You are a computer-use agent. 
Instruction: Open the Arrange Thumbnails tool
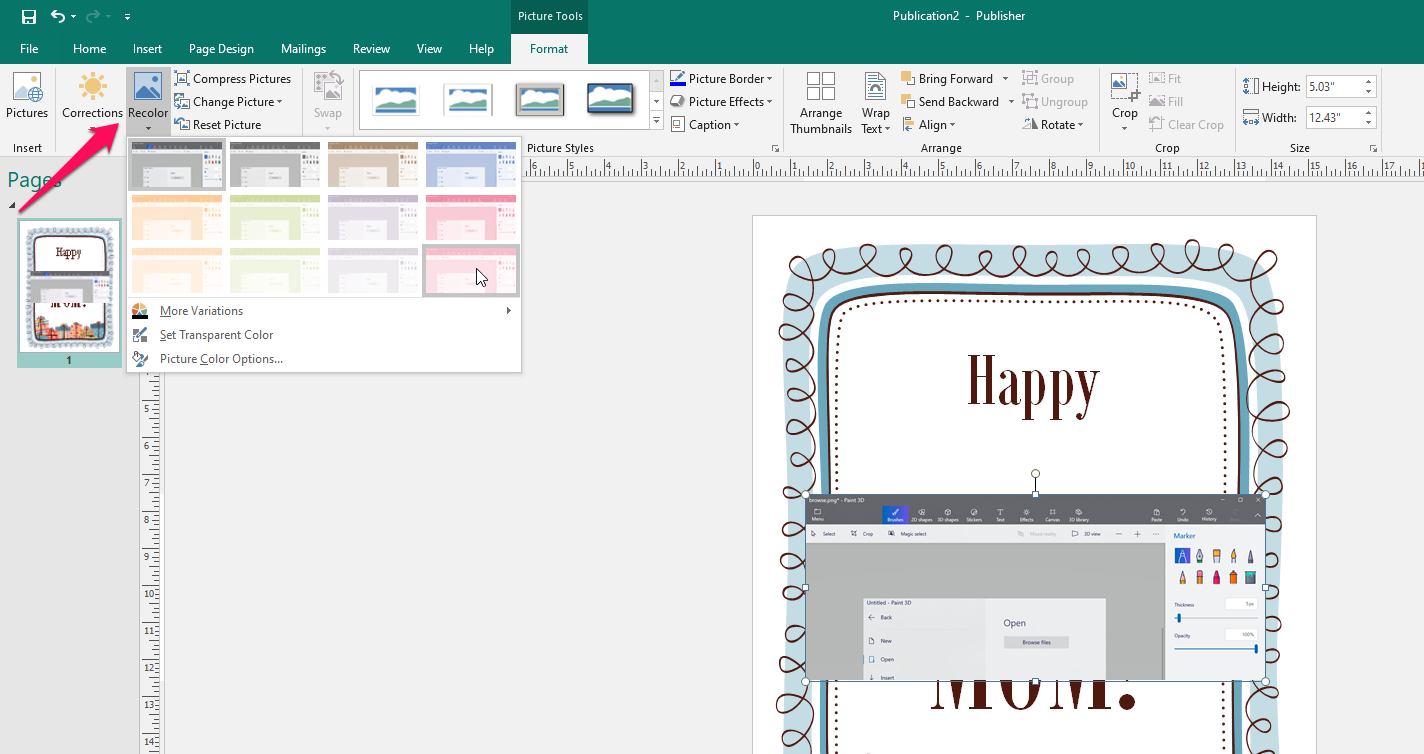tap(820, 101)
